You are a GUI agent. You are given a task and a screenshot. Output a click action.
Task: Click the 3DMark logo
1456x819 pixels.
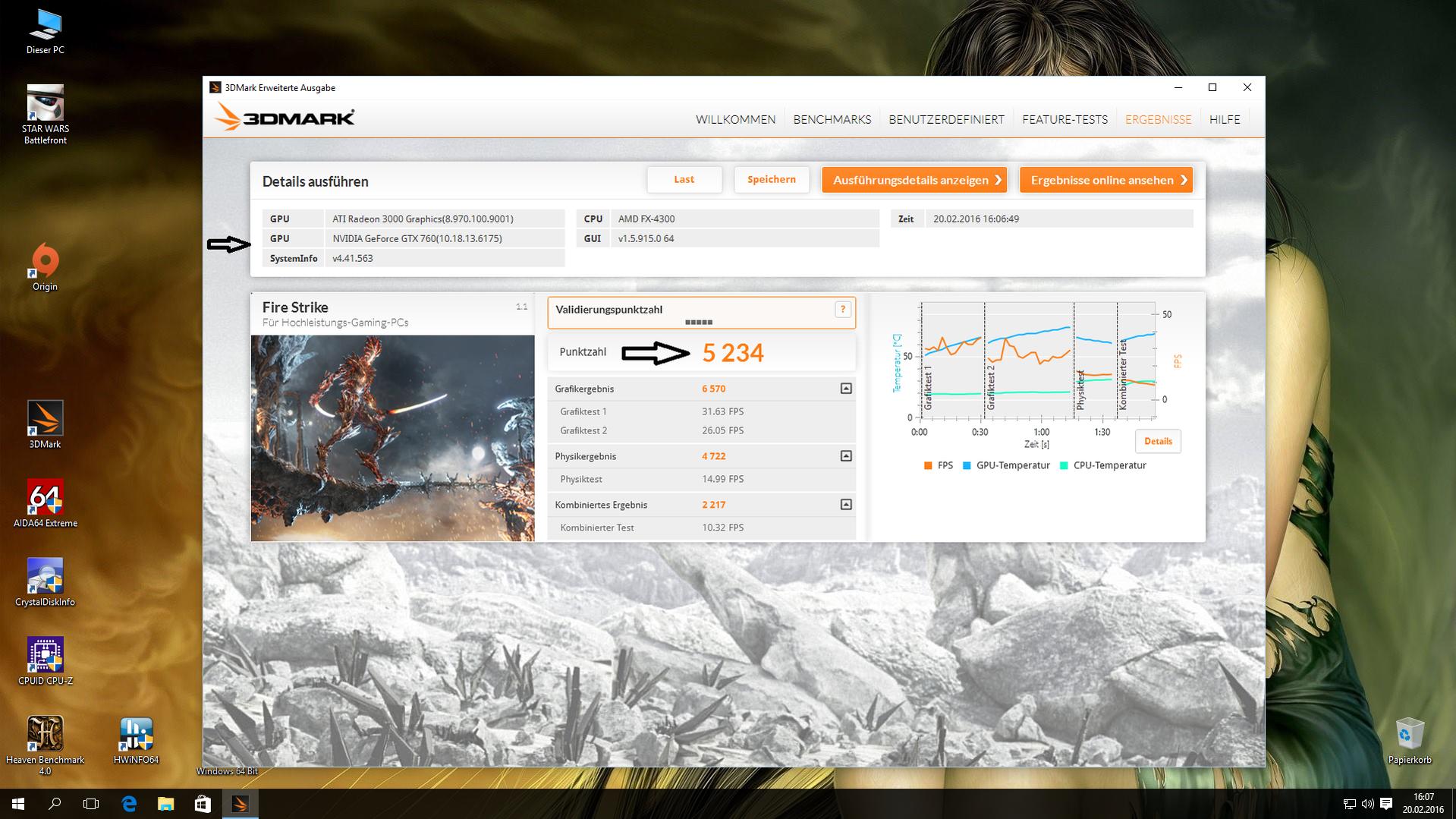[x=285, y=118]
